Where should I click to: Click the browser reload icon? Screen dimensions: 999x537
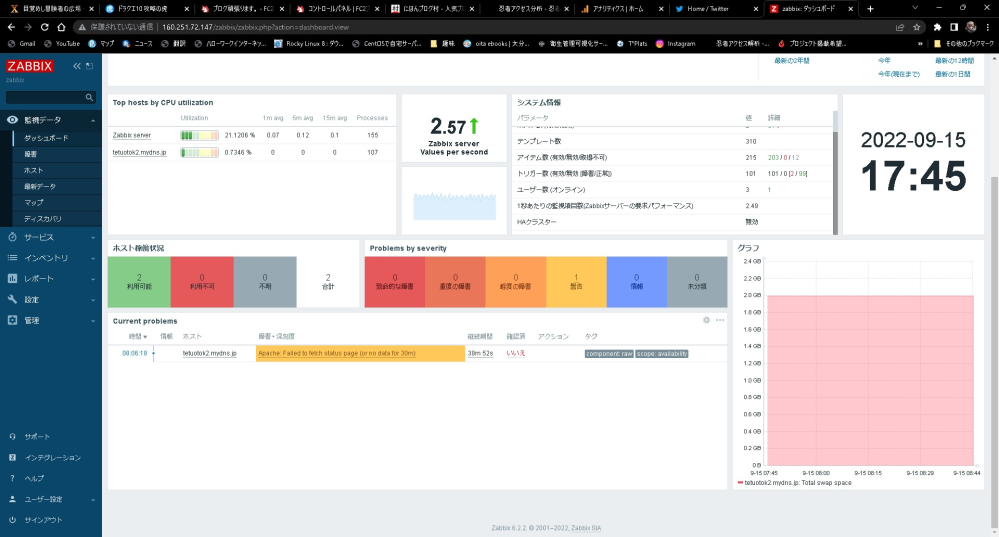[48, 27]
